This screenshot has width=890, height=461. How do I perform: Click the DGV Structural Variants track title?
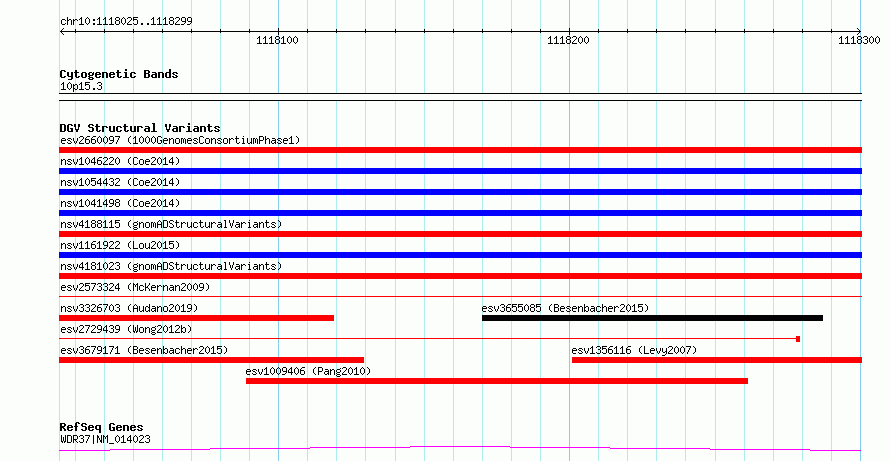click(x=140, y=128)
